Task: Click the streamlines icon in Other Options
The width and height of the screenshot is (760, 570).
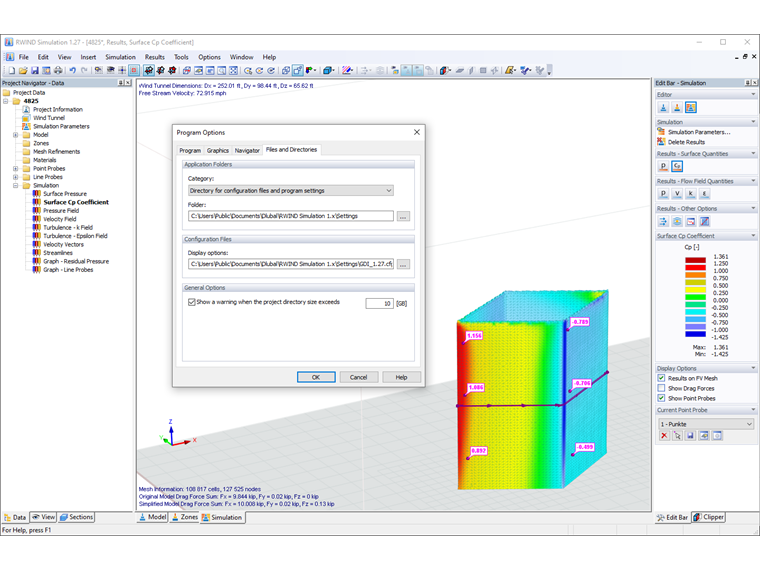Action: 677,222
